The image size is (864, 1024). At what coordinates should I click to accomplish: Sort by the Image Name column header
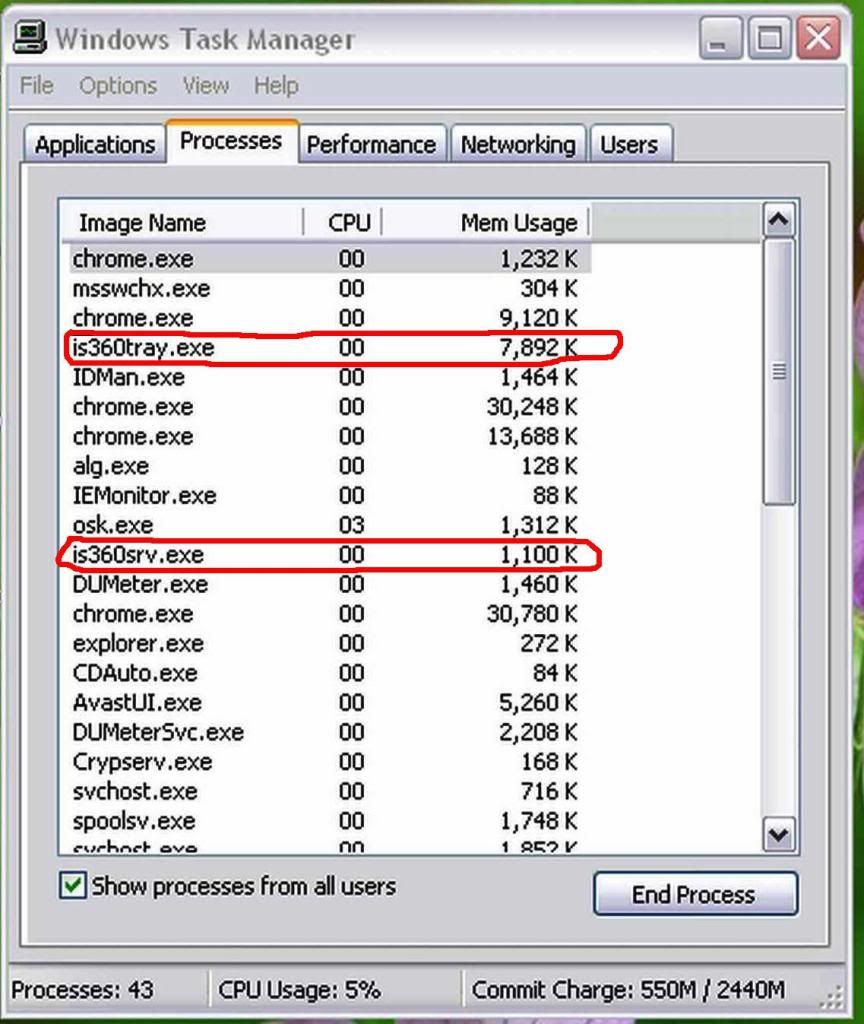click(183, 223)
